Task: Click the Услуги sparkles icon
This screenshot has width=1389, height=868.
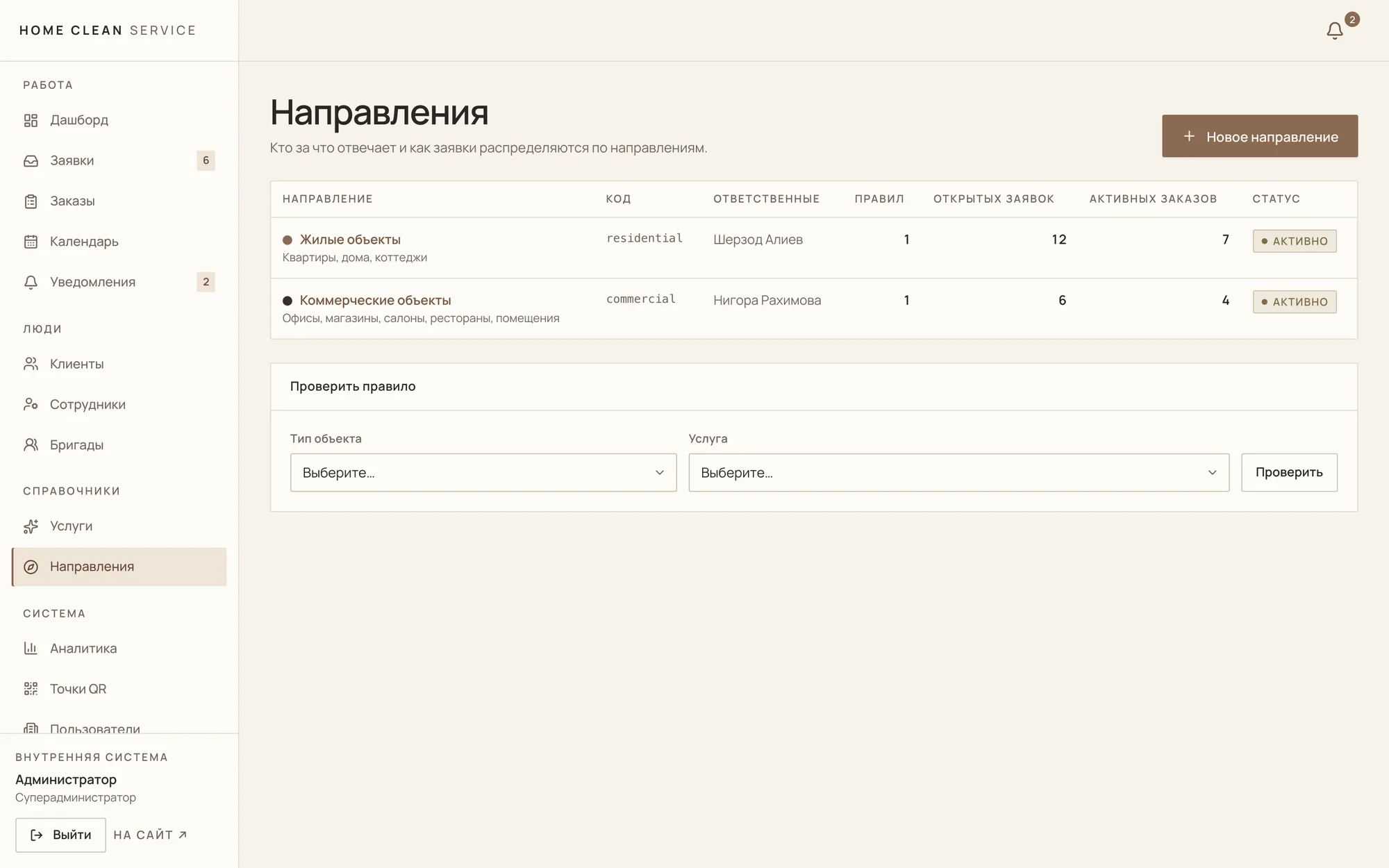Action: pyautogui.click(x=31, y=526)
